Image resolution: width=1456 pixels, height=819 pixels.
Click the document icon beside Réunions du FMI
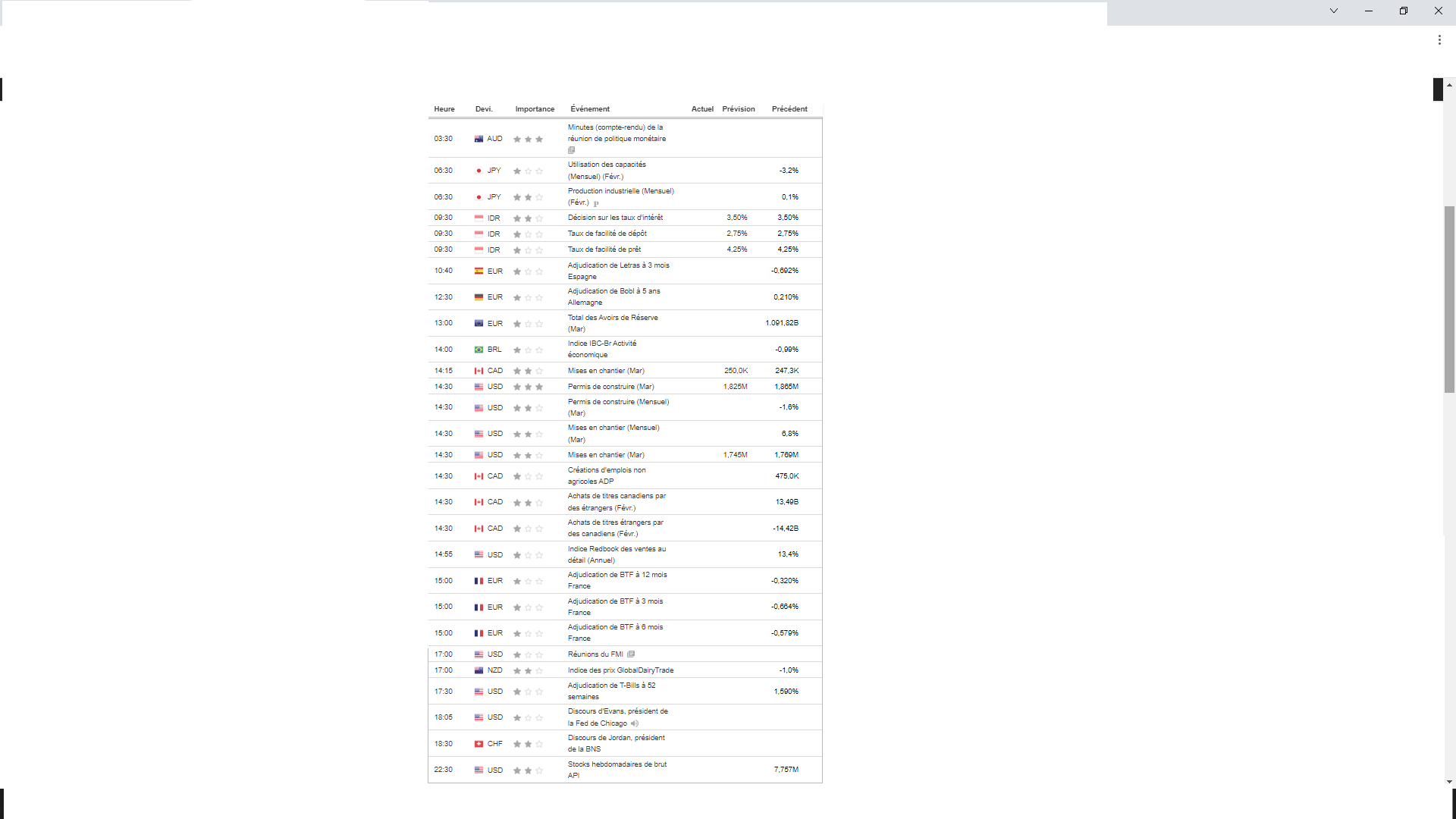click(x=631, y=654)
